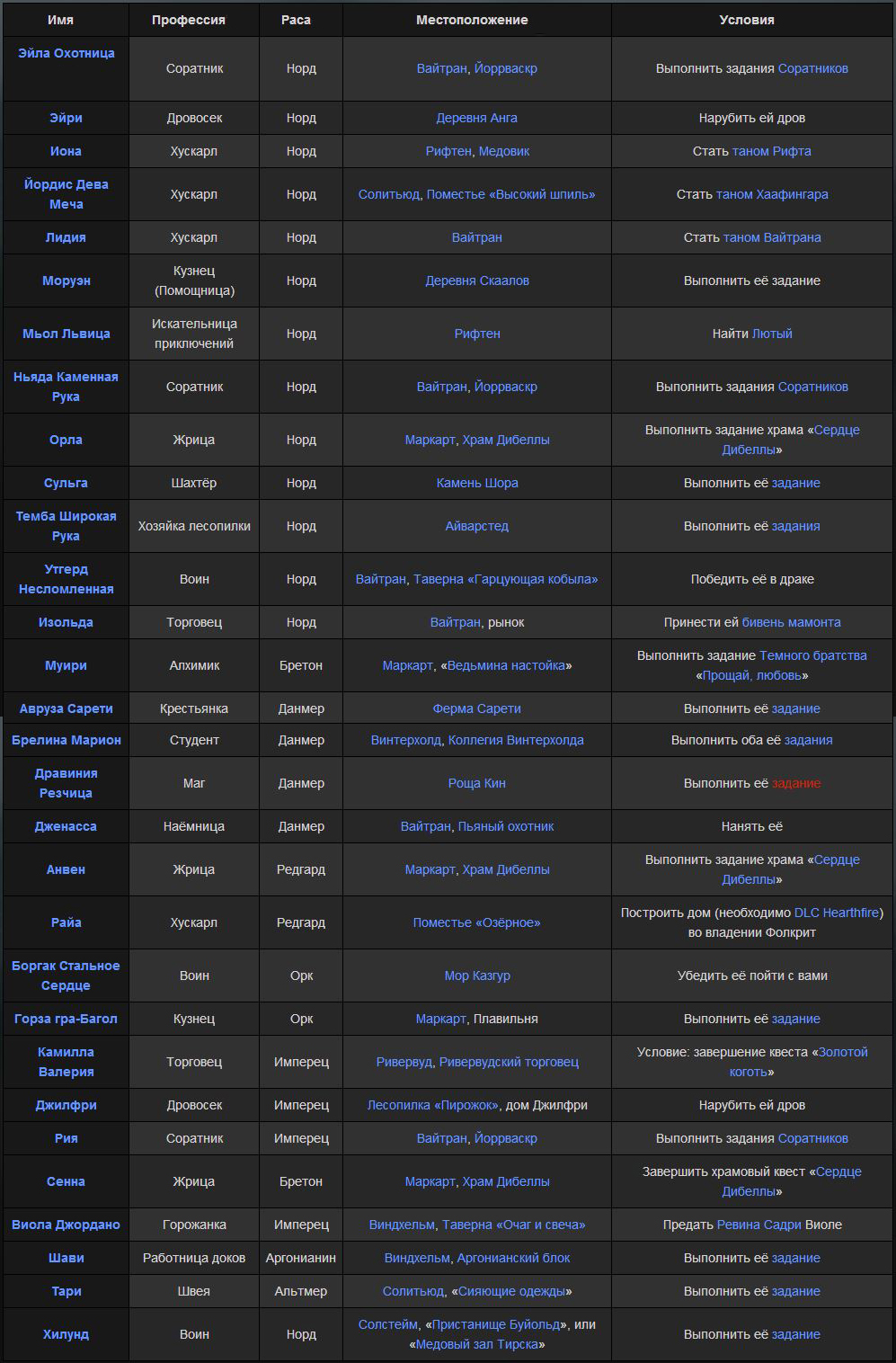Open the Деревня Скаалов link
896x1363 pixels.
tap(476, 281)
